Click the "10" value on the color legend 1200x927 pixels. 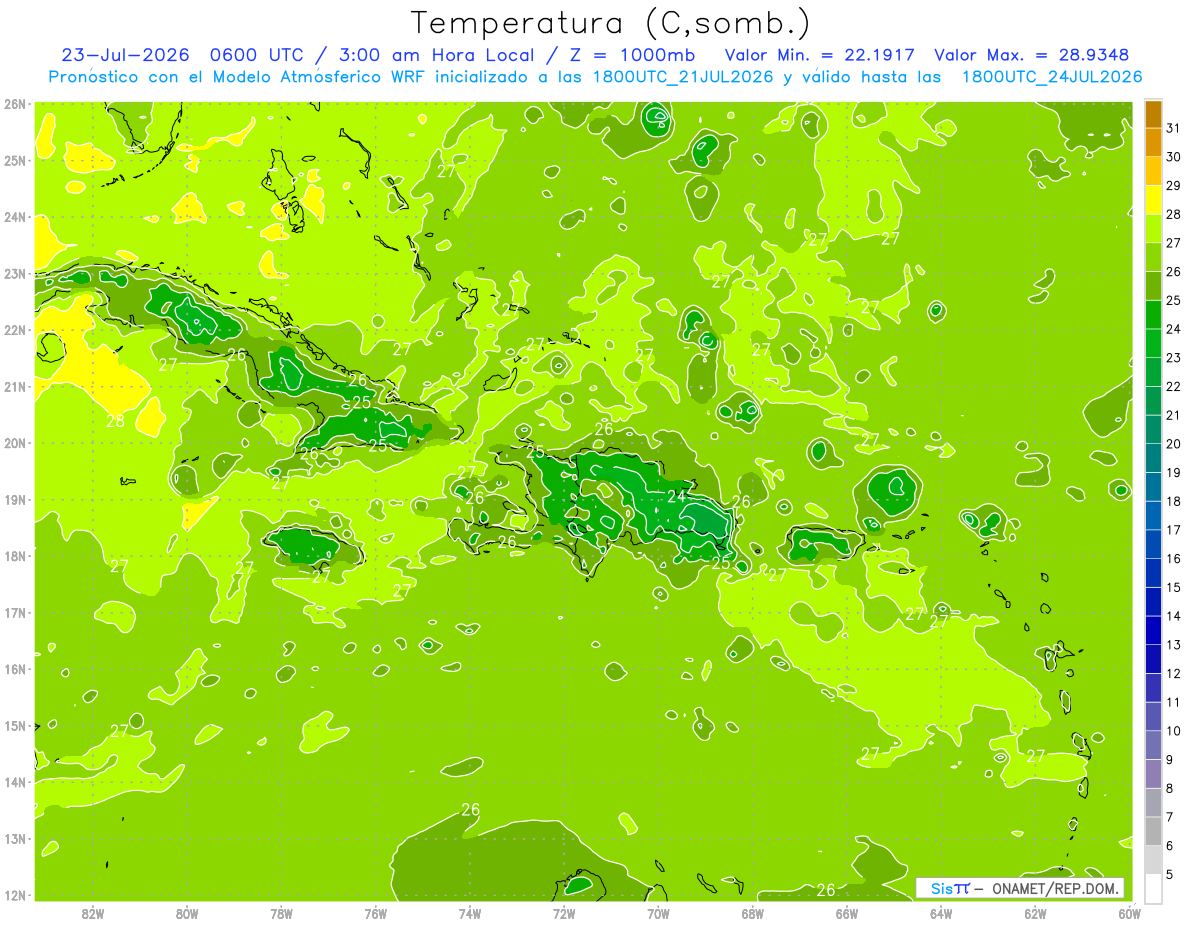pyautogui.click(x=1174, y=731)
